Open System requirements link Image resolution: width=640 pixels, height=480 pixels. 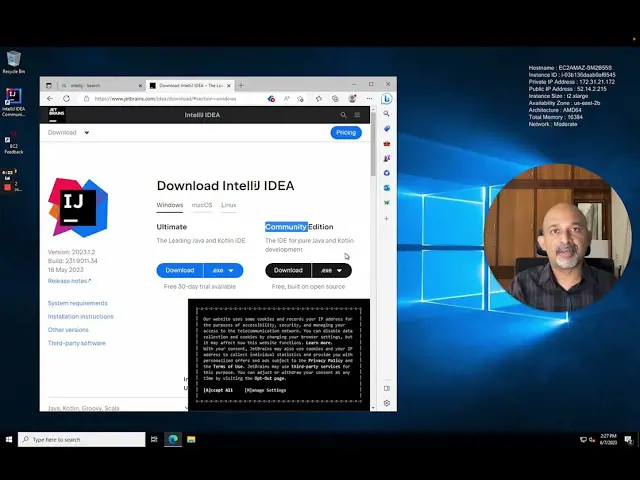78,303
